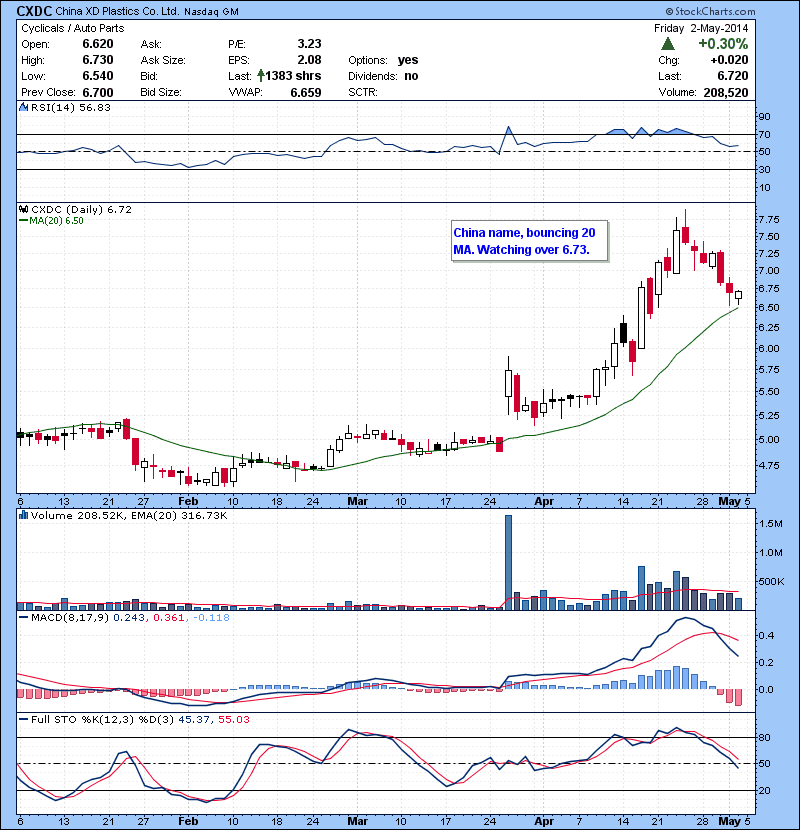Click the High value 6.730
This screenshot has width=800, height=830.
point(98,60)
